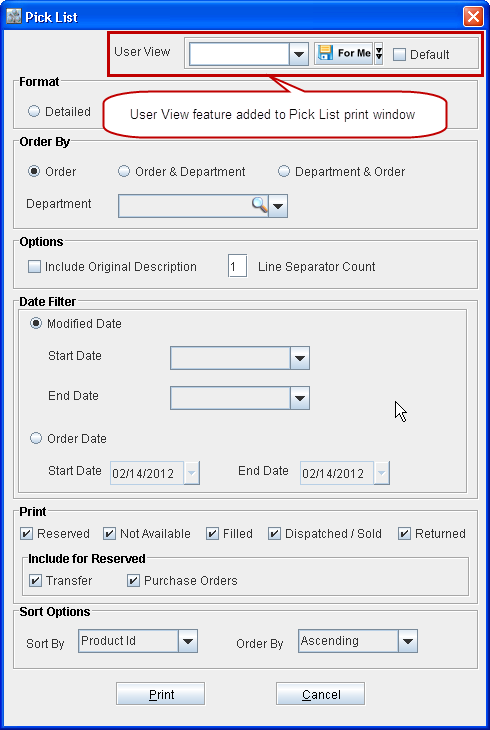
Task: Open the Department dropdown arrow
Action: point(278,206)
